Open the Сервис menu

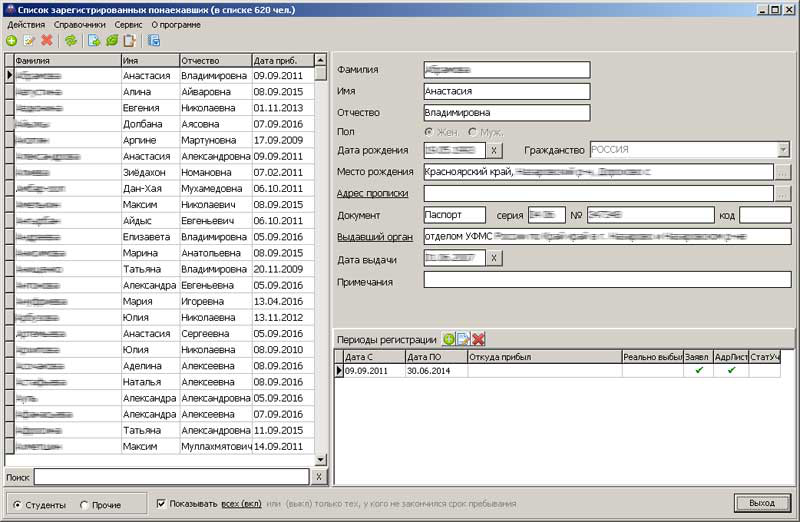(128, 24)
